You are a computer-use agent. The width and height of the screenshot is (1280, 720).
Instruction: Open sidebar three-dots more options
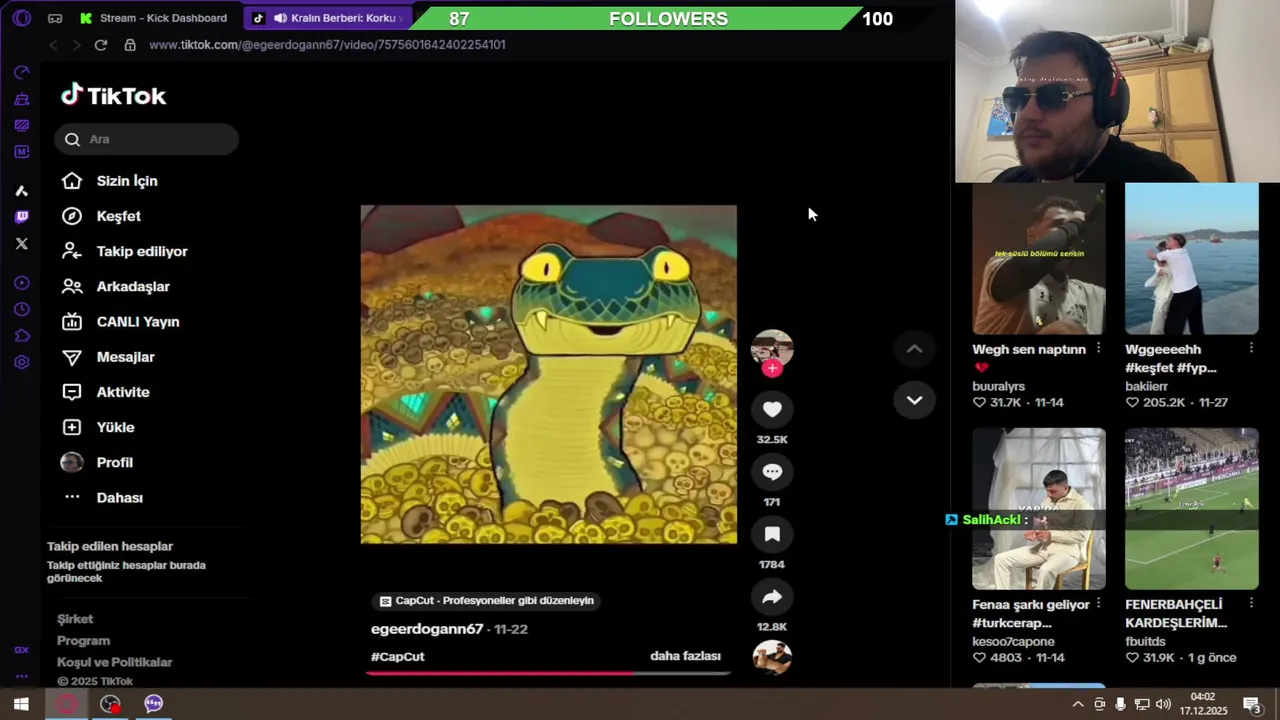(22, 676)
